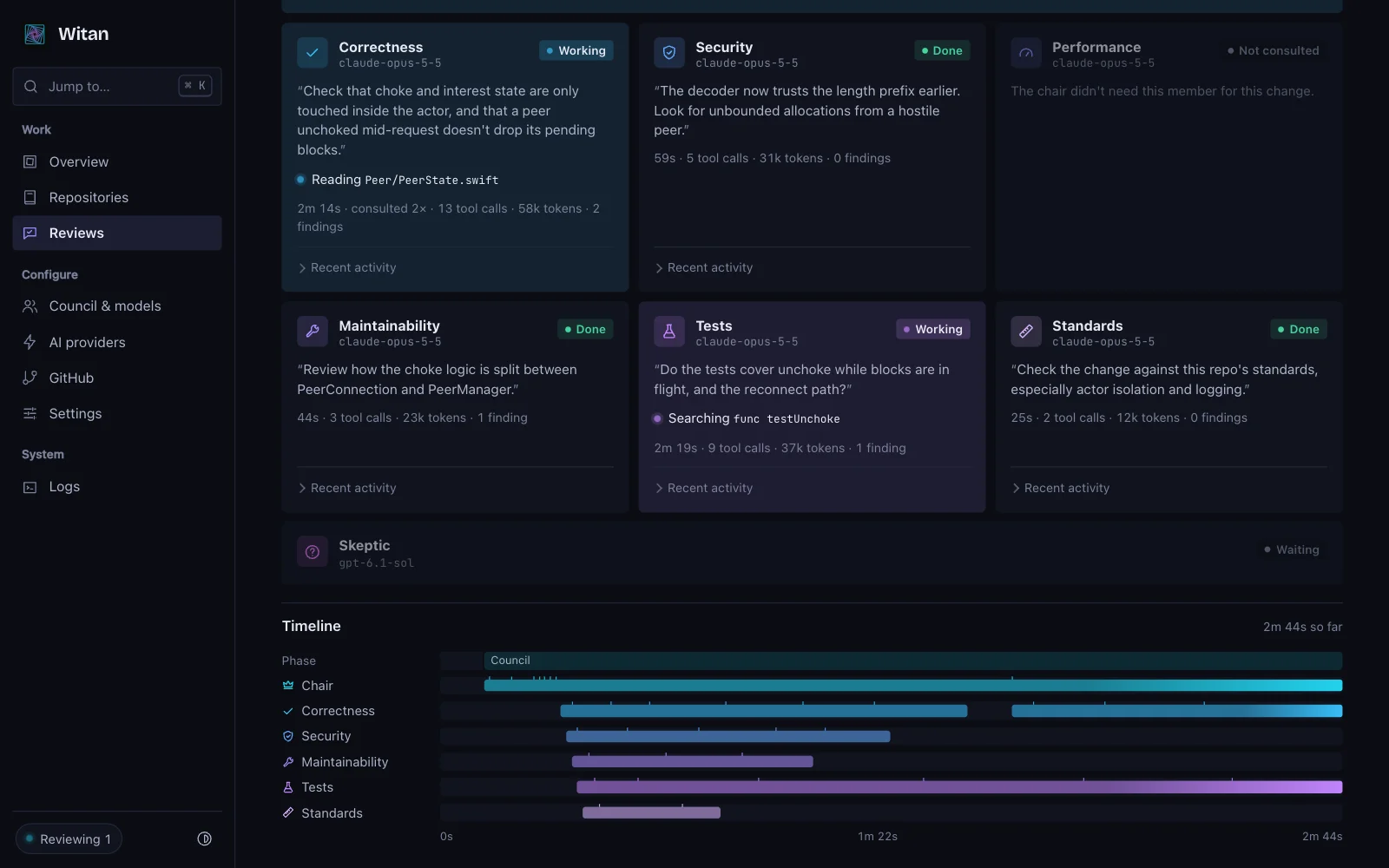
Task: Click the Chair crown icon in timeline
Action: click(288, 686)
